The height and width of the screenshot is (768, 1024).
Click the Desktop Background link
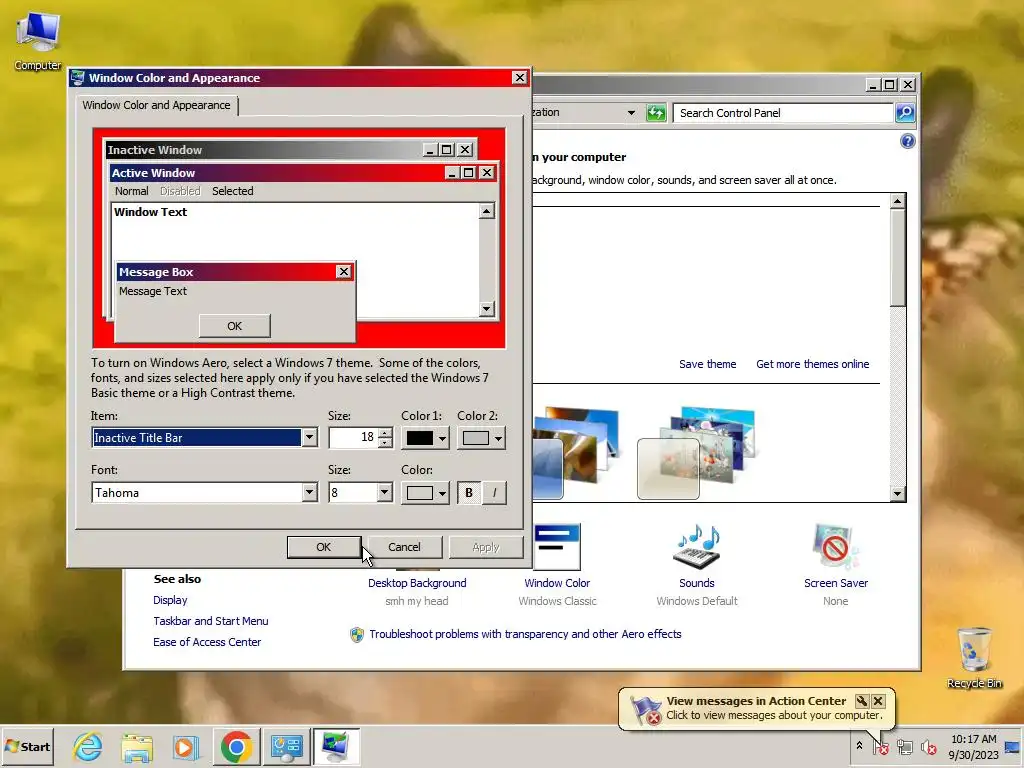(417, 583)
